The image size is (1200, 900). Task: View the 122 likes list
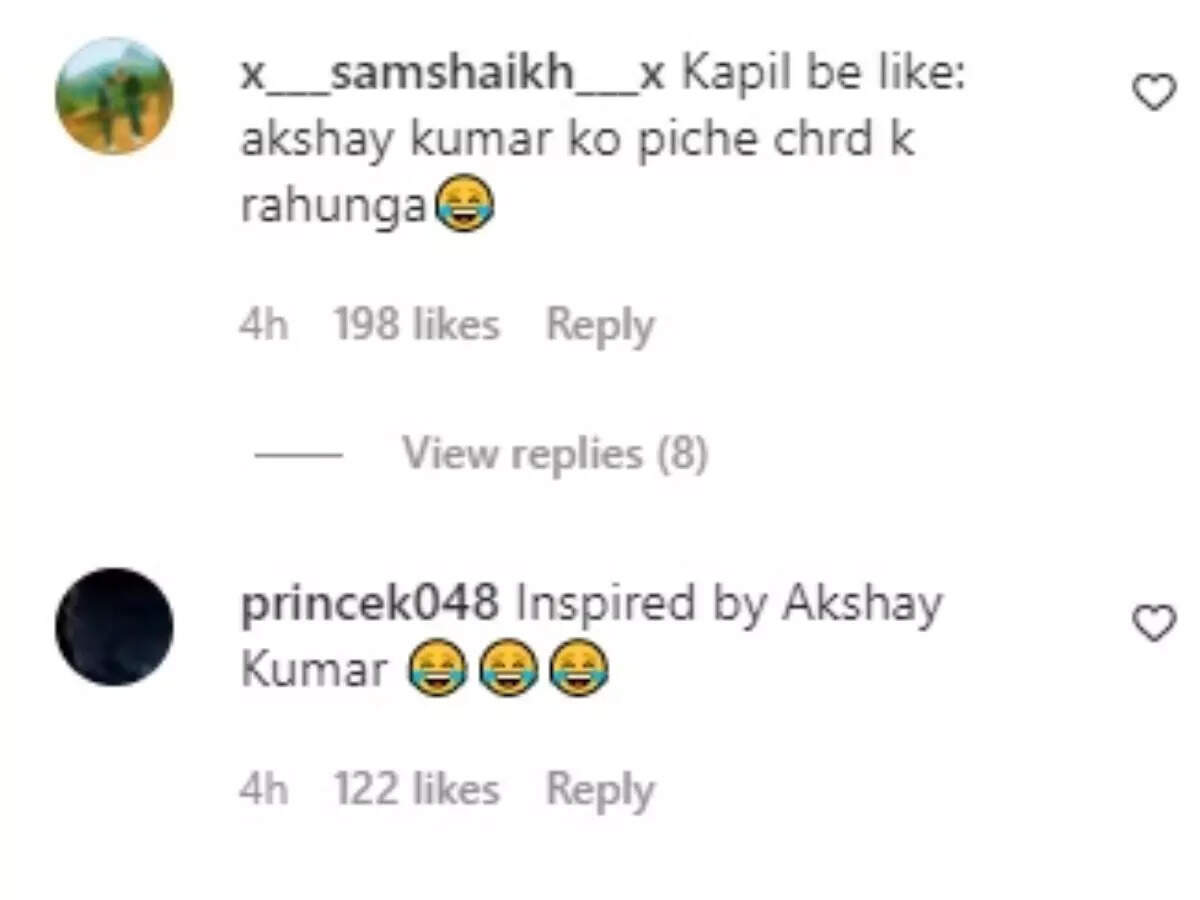[416, 790]
